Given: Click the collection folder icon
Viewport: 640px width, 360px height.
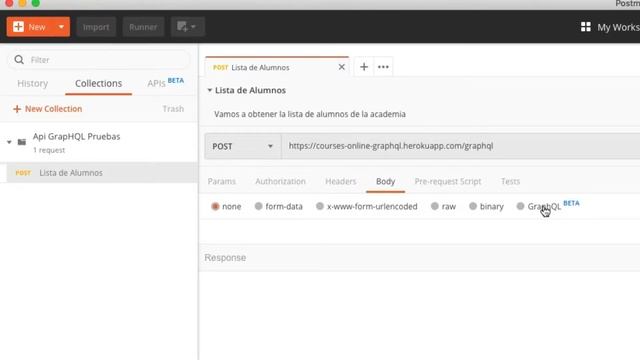Looking at the screenshot, I should point(22,142).
